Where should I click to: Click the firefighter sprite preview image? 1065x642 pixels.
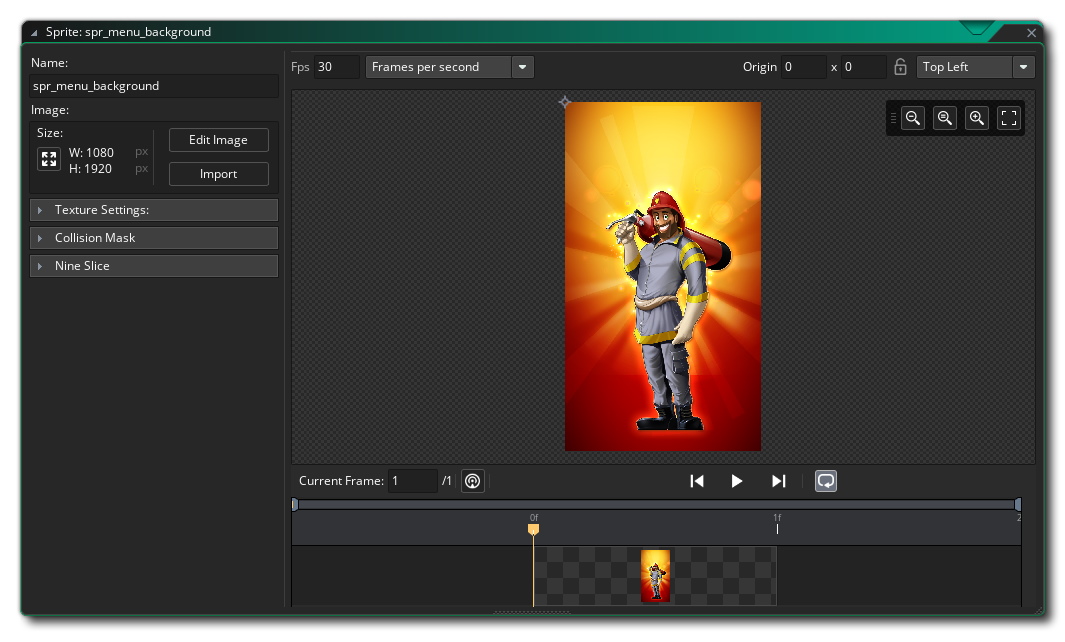[x=663, y=277]
